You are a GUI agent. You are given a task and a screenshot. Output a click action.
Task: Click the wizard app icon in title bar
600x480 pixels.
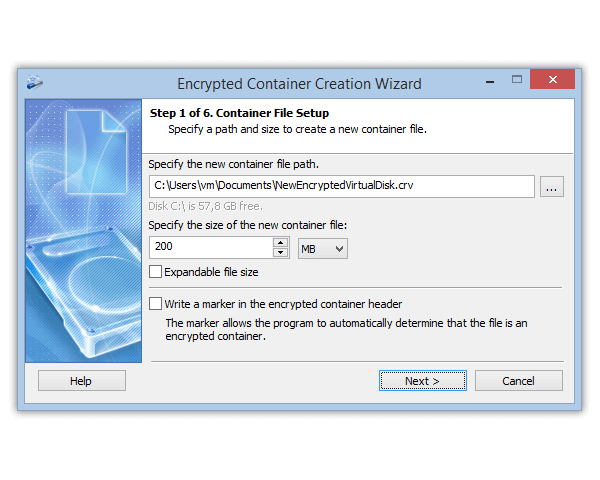point(35,82)
